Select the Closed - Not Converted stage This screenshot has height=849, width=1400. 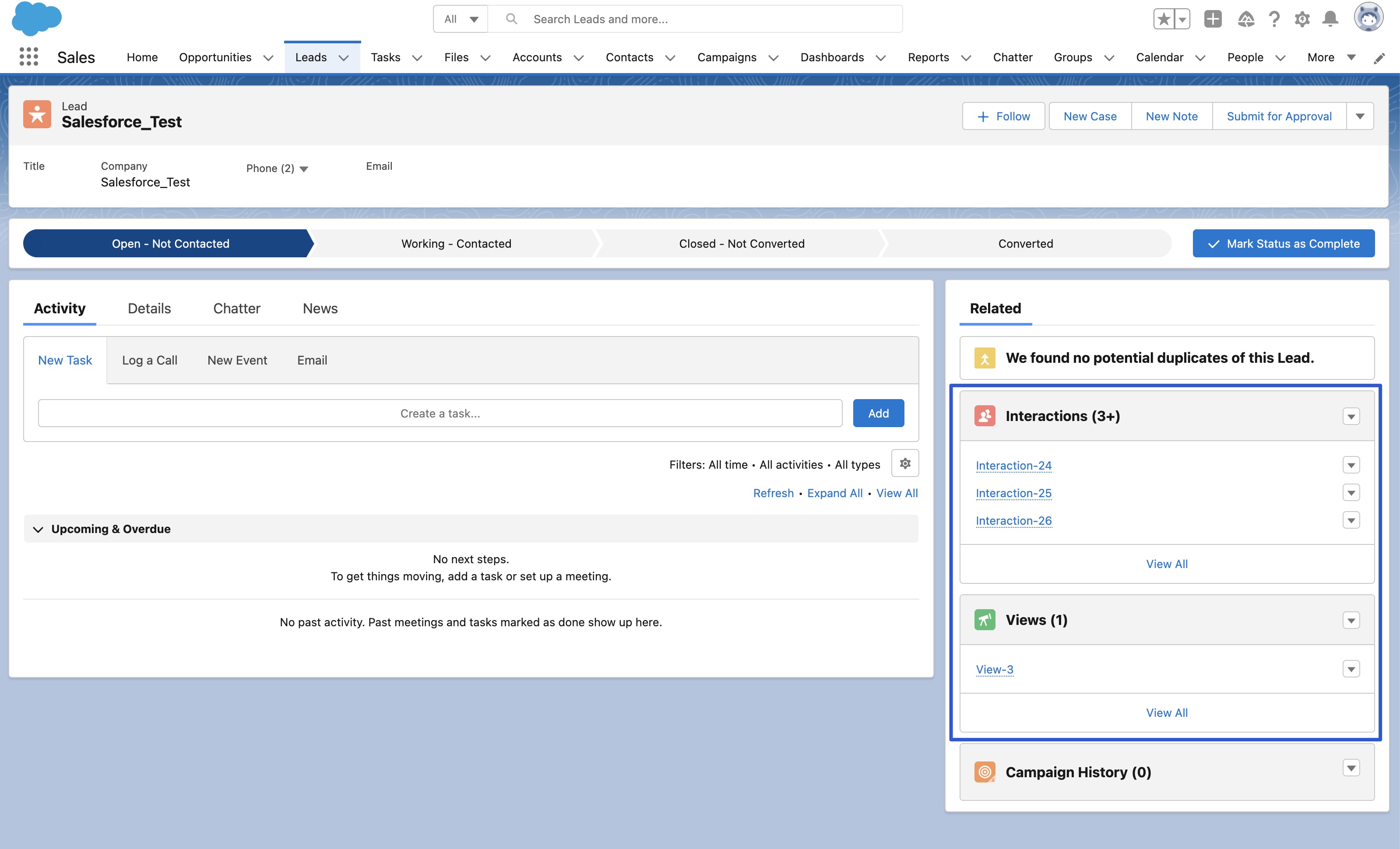(x=742, y=243)
